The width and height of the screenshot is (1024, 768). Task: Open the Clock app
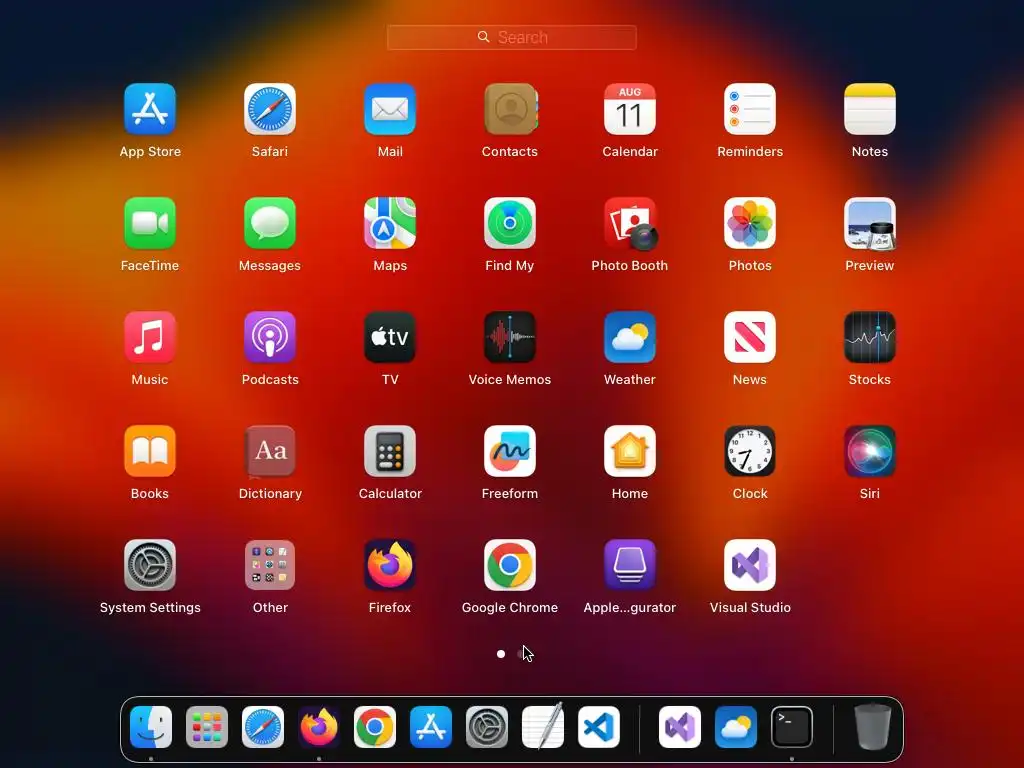[750, 451]
